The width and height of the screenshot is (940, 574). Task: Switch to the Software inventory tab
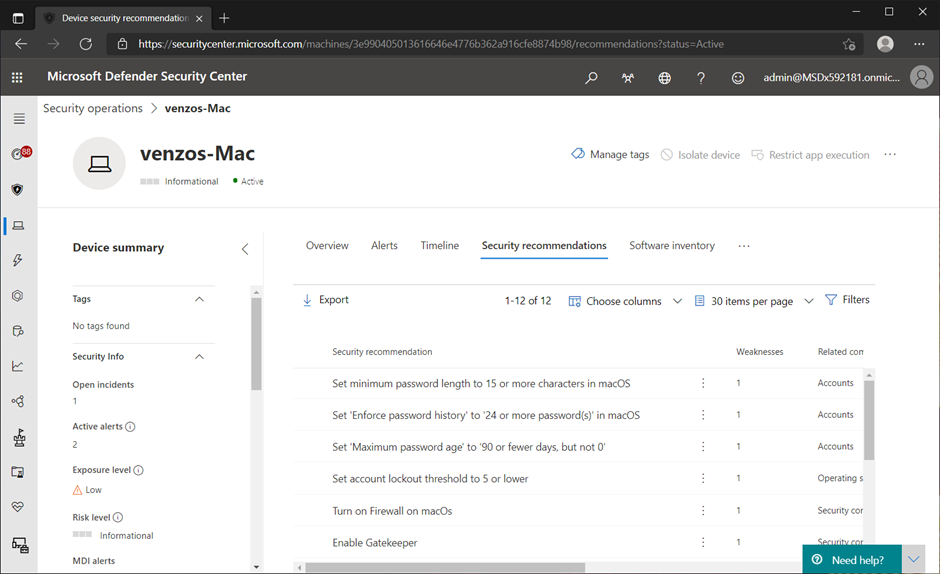click(672, 245)
